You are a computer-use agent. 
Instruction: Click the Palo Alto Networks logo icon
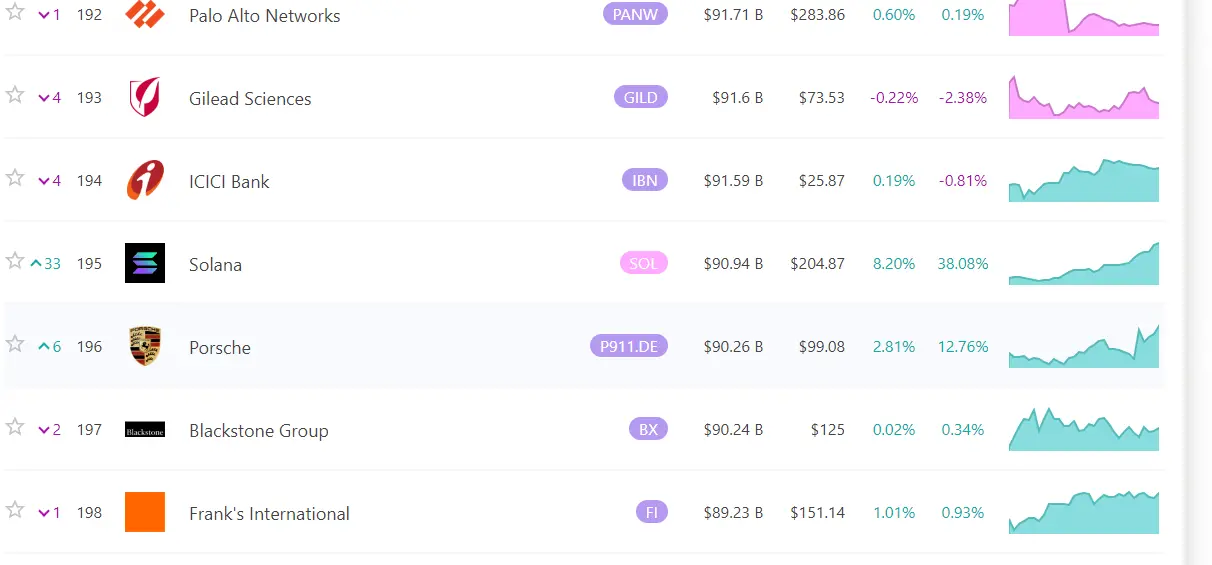(145, 15)
